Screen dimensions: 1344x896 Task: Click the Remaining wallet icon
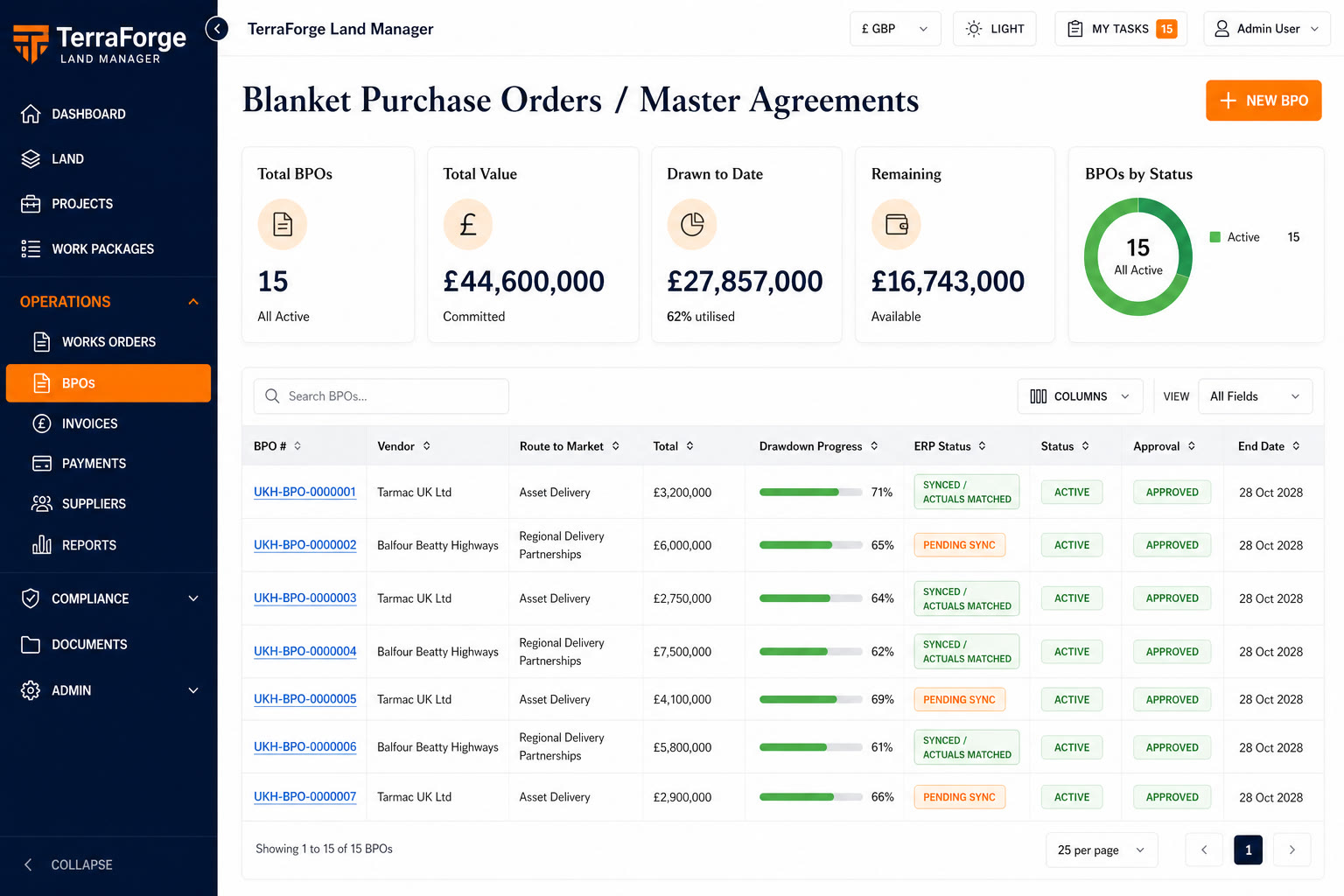pyautogui.click(x=897, y=225)
